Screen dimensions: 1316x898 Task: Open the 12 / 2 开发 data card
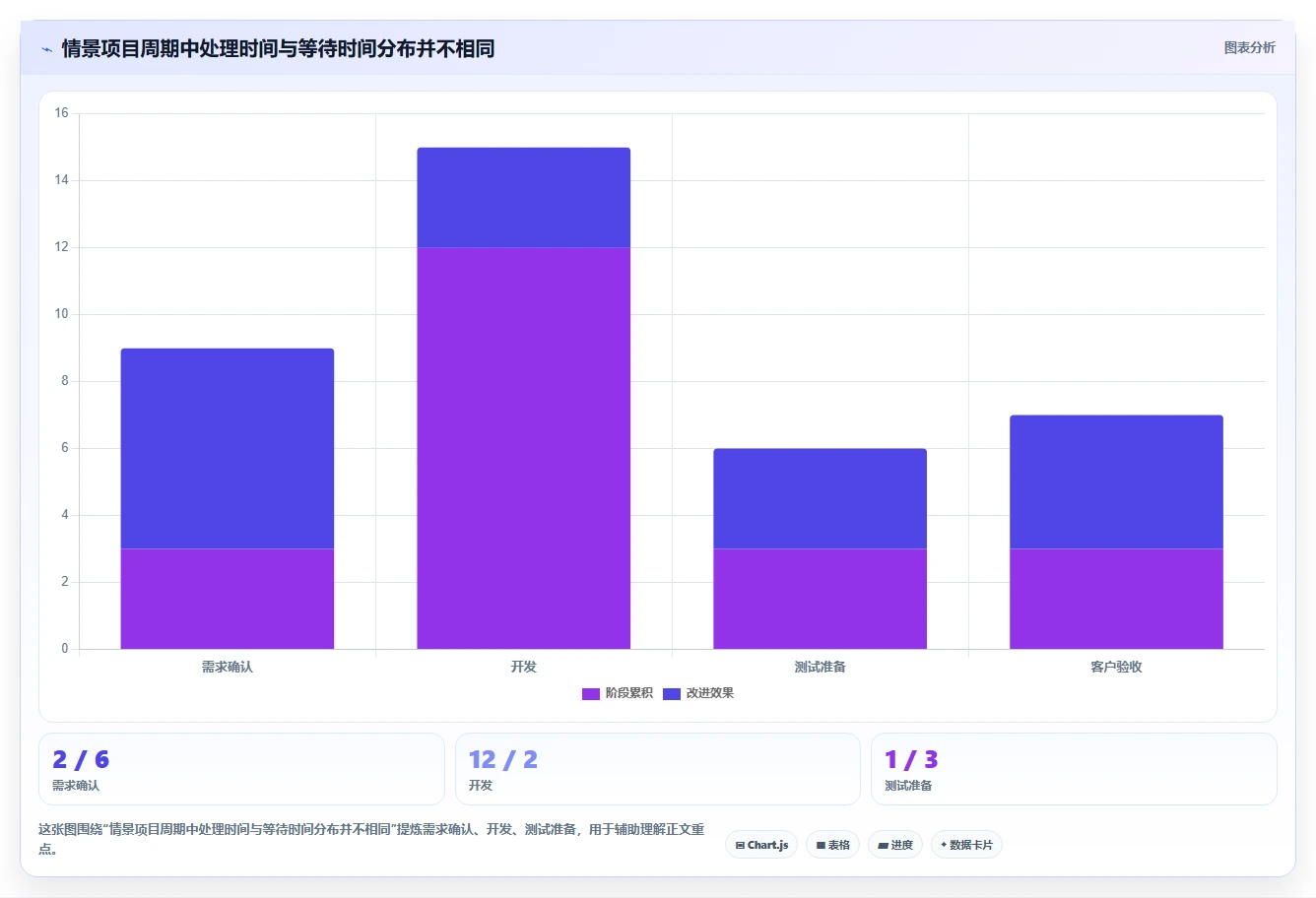point(658,769)
